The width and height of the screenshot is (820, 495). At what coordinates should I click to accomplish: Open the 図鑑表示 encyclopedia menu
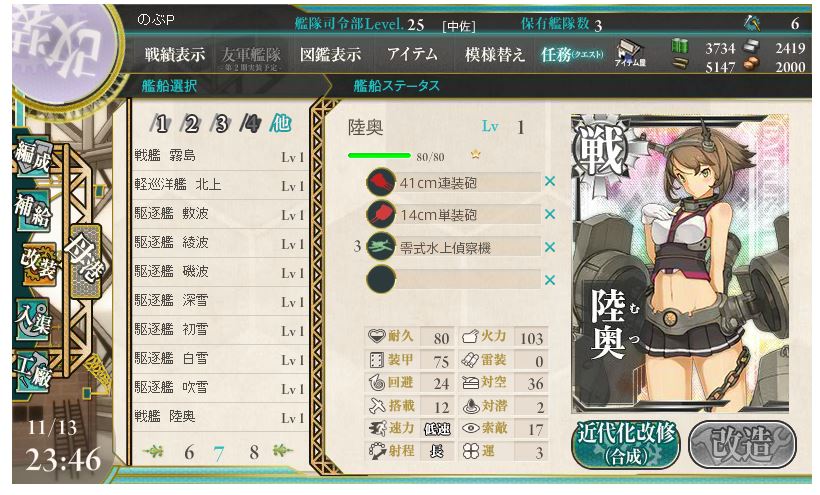pyautogui.click(x=330, y=54)
